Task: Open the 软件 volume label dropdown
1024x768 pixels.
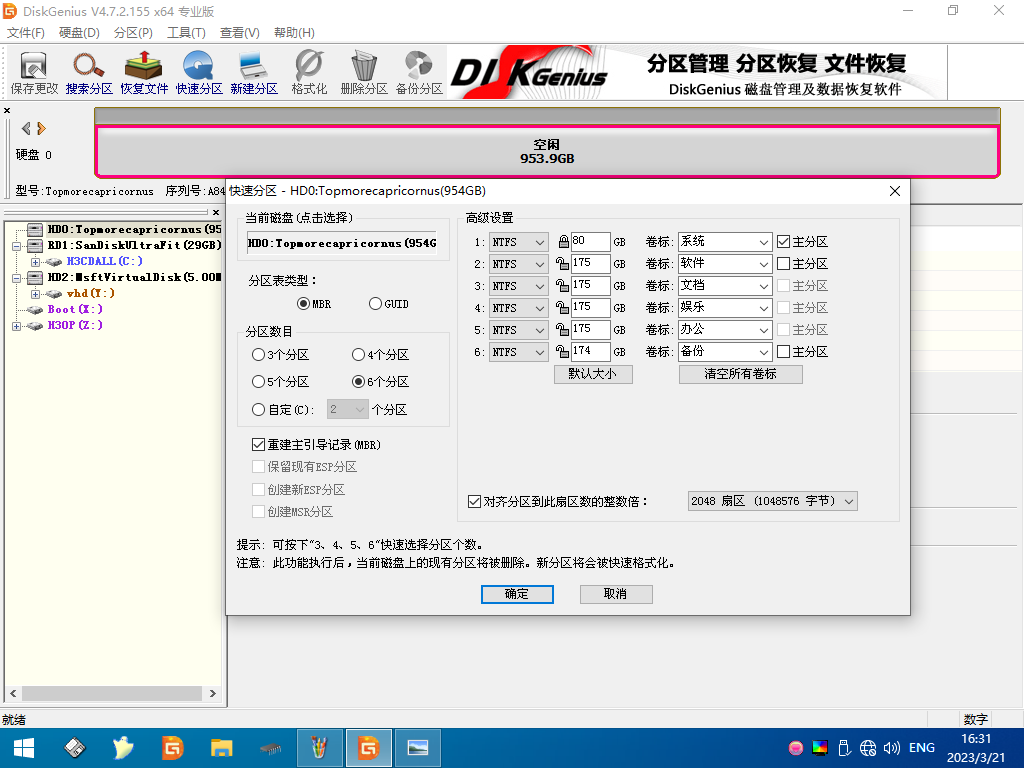Action: [763, 264]
